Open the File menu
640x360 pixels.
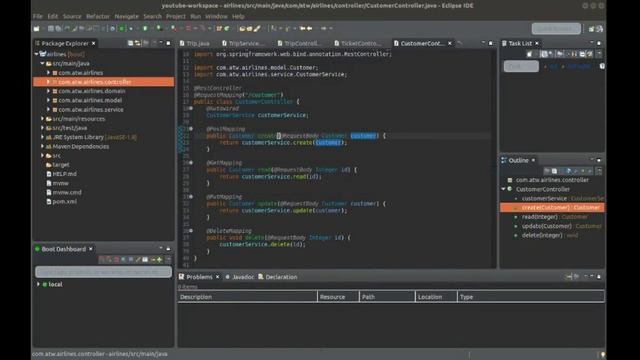click(38, 16)
